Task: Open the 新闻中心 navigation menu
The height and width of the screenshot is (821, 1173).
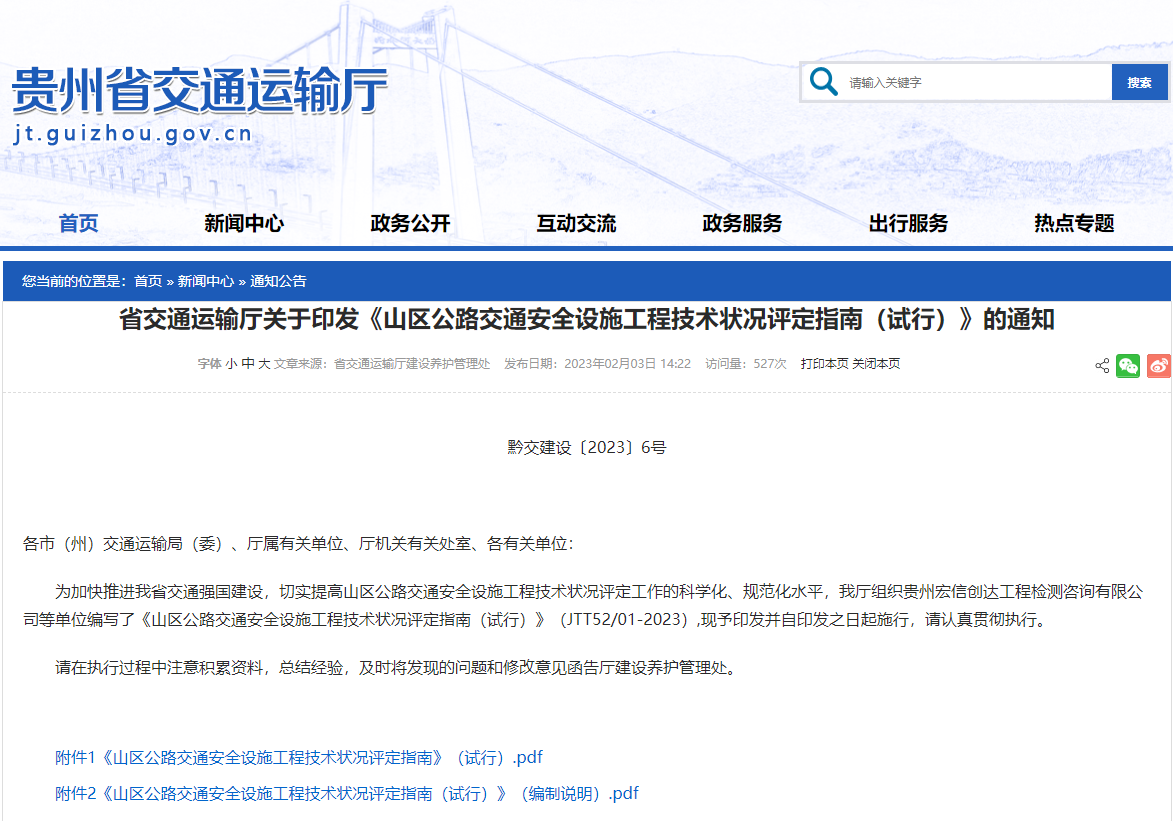Action: pos(244,224)
